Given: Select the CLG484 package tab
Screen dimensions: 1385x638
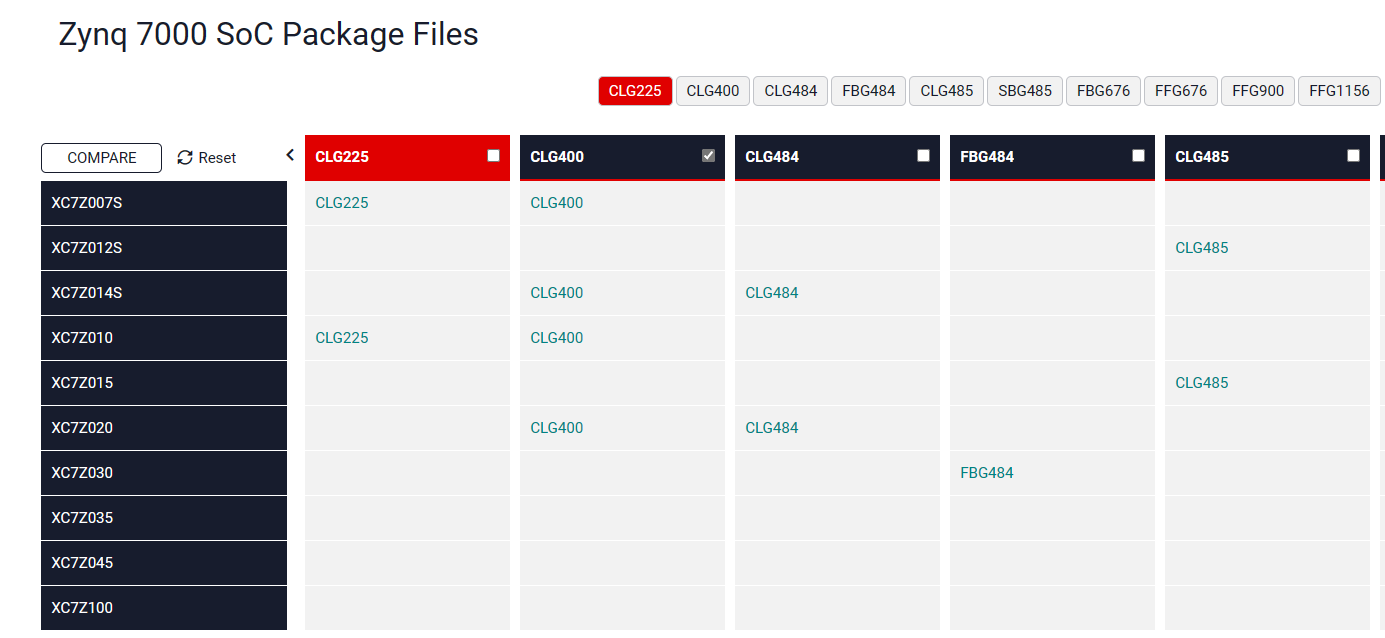Looking at the screenshot, I should [x=790, y=91].
